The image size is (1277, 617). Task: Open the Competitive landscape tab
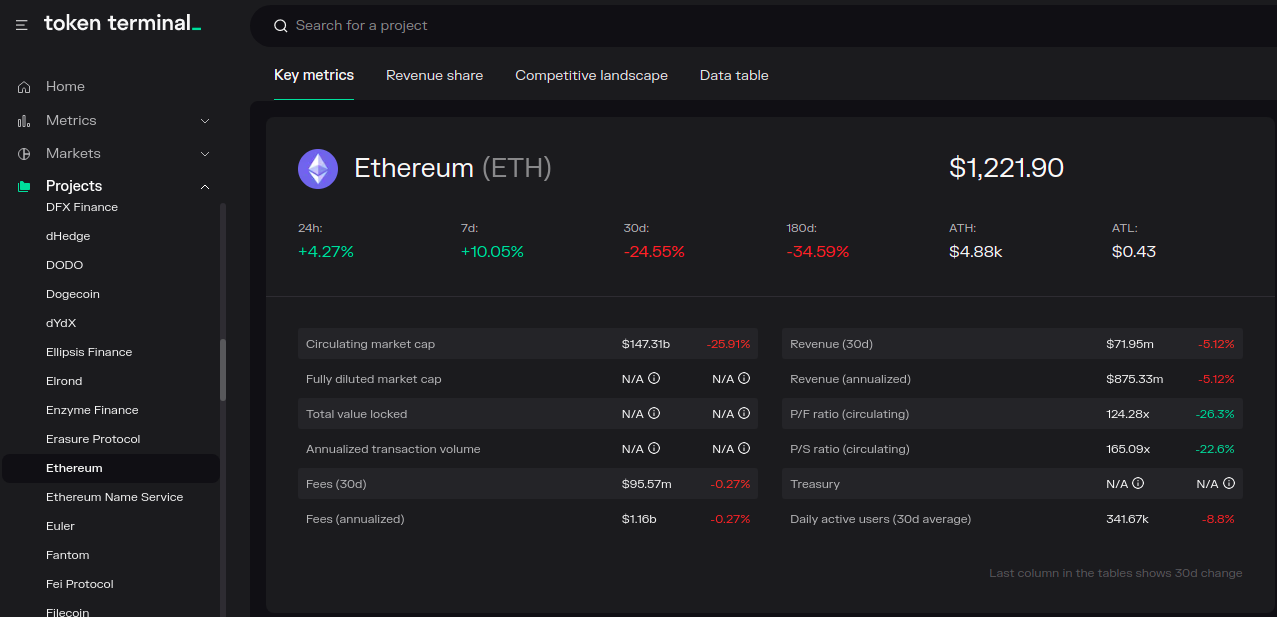click(591, 75)
